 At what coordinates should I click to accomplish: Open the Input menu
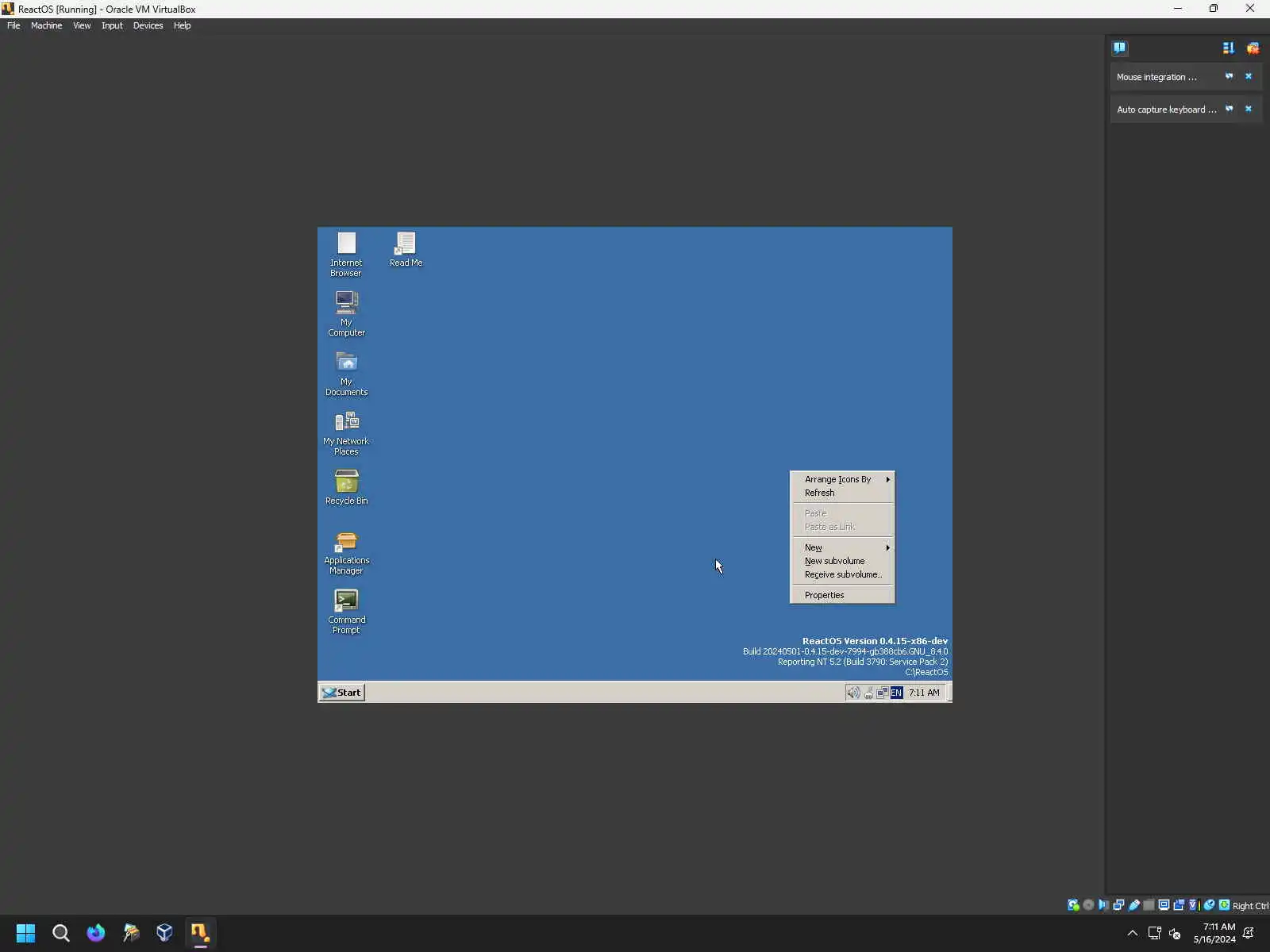click(x=112, y=25)
